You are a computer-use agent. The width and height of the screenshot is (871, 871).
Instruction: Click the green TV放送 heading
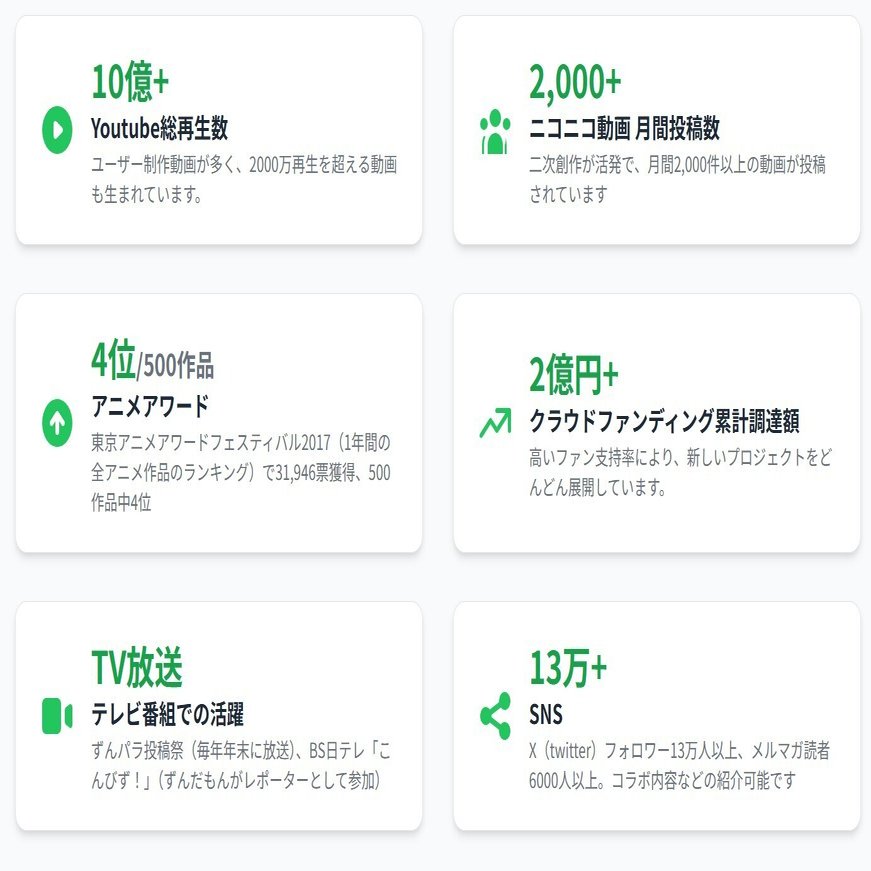(x=137, y=668)
